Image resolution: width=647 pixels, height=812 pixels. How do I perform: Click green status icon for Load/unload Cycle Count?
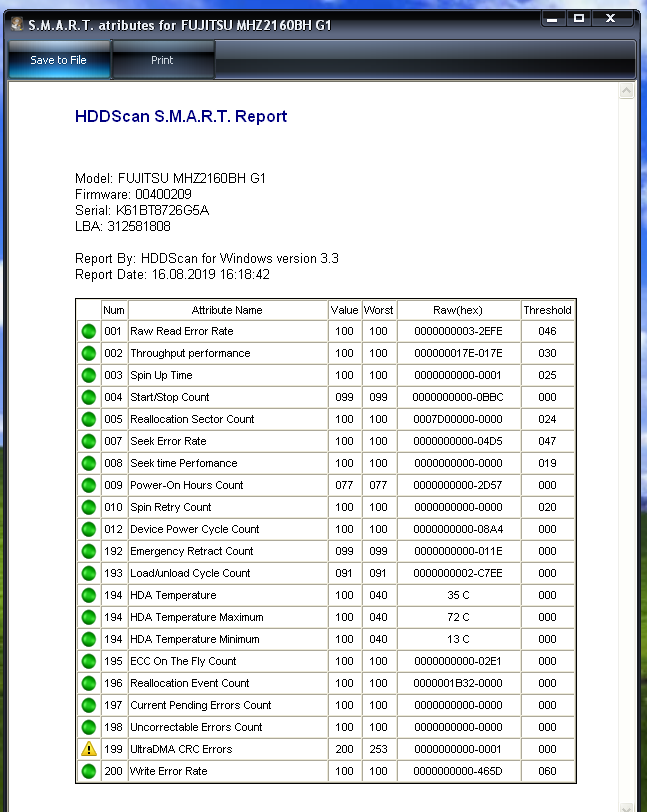[89, 573]
